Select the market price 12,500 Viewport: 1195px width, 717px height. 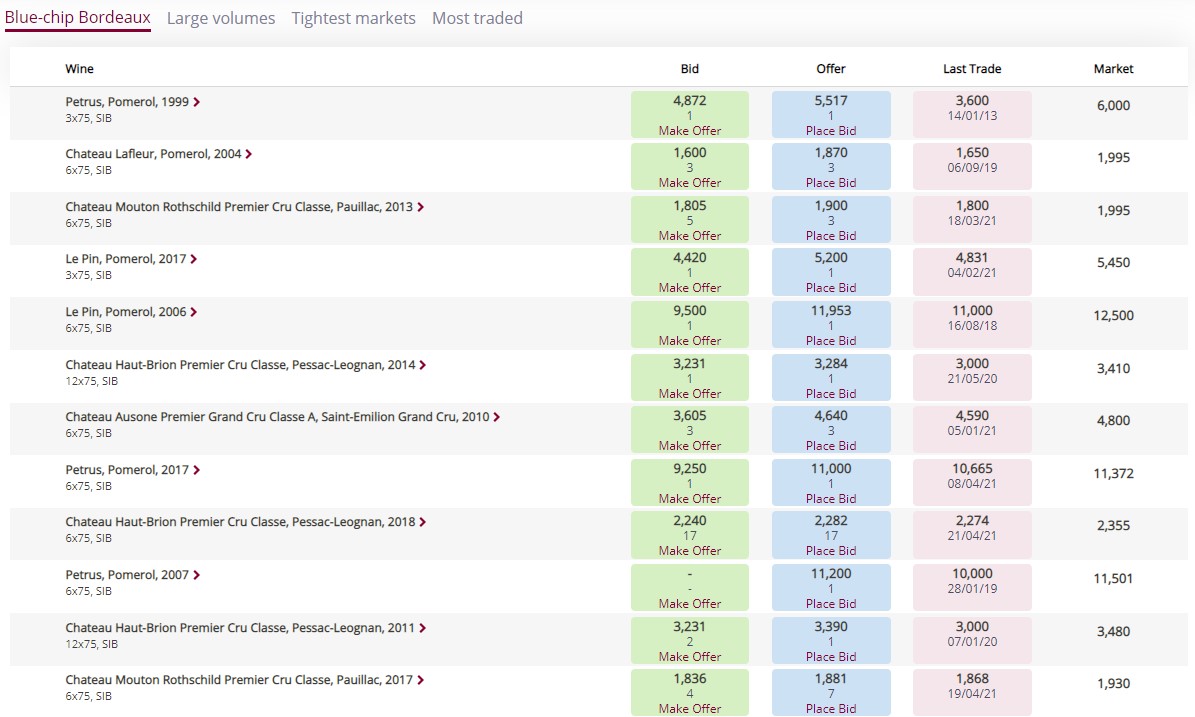(1113, 316)
